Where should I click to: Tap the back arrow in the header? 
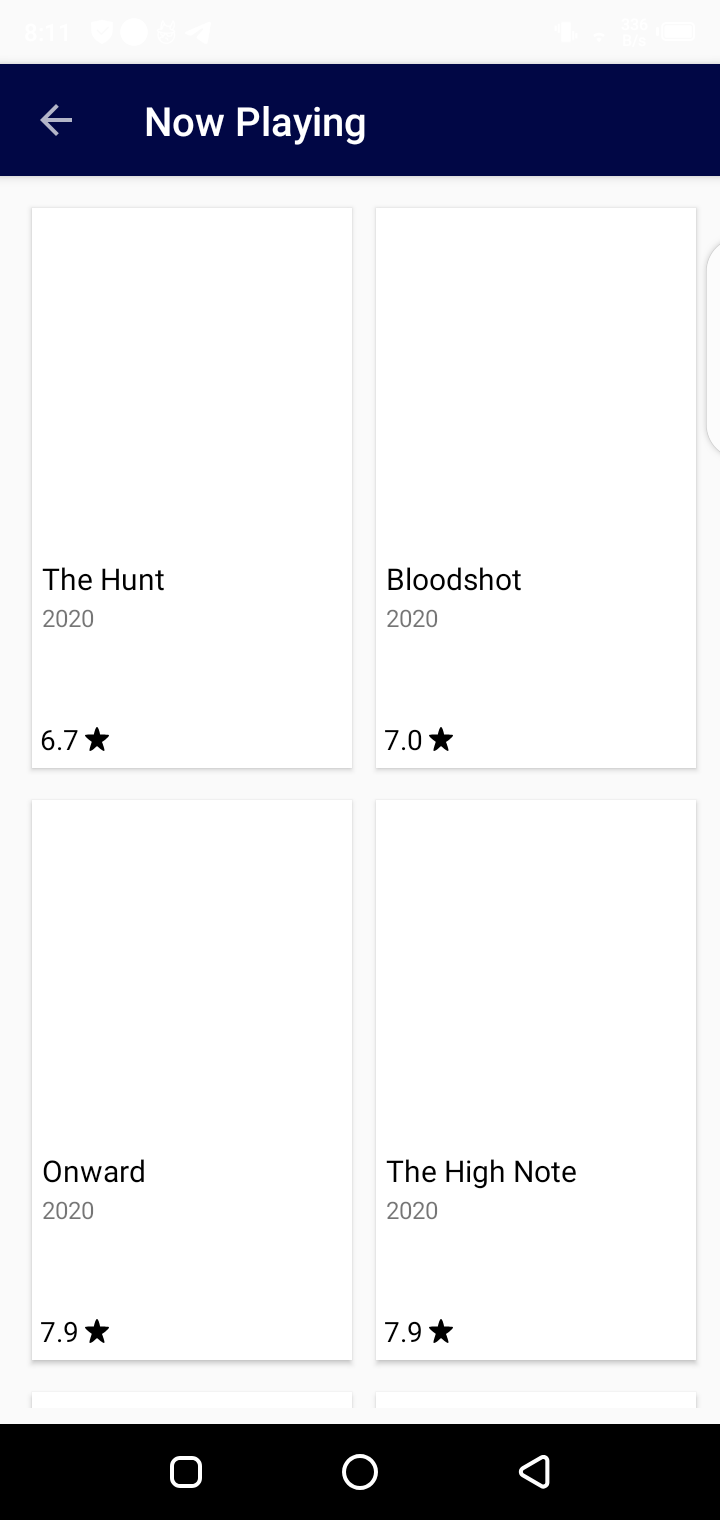[x=56, y=121]
